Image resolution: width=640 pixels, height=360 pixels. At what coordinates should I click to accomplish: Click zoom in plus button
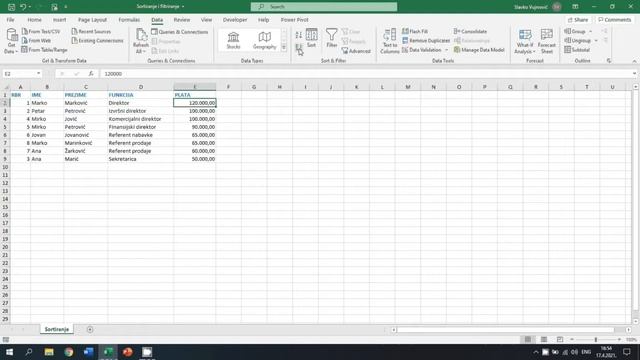[619, 340]
